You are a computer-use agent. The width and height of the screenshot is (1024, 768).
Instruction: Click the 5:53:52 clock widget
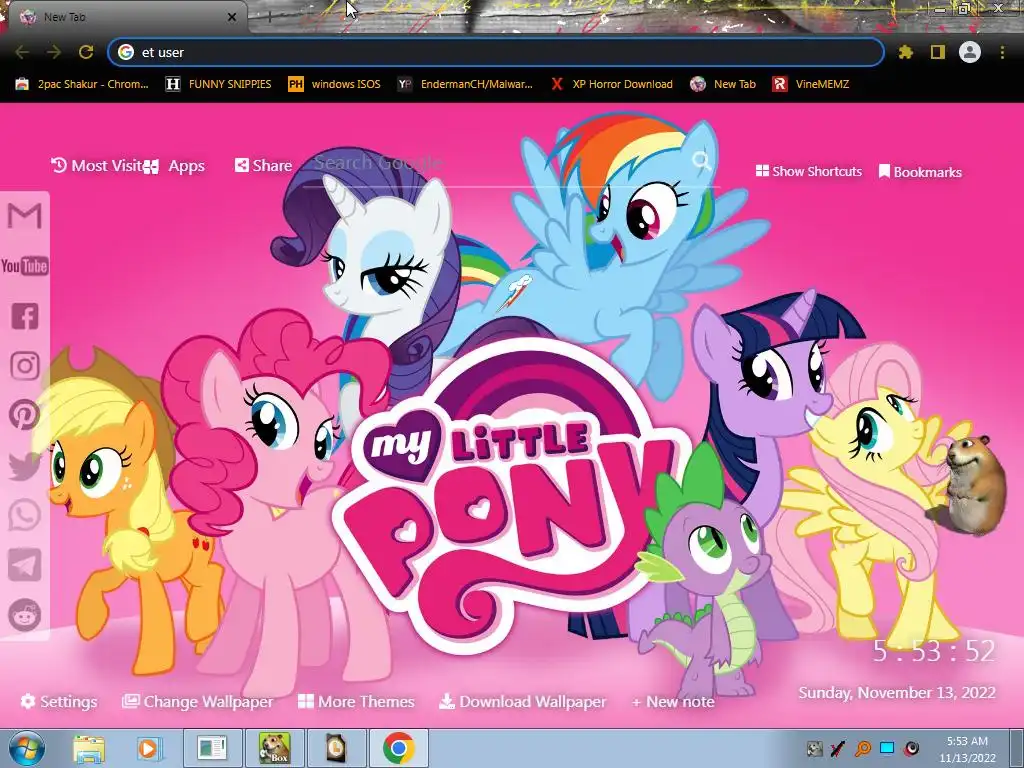coord(934,651)
